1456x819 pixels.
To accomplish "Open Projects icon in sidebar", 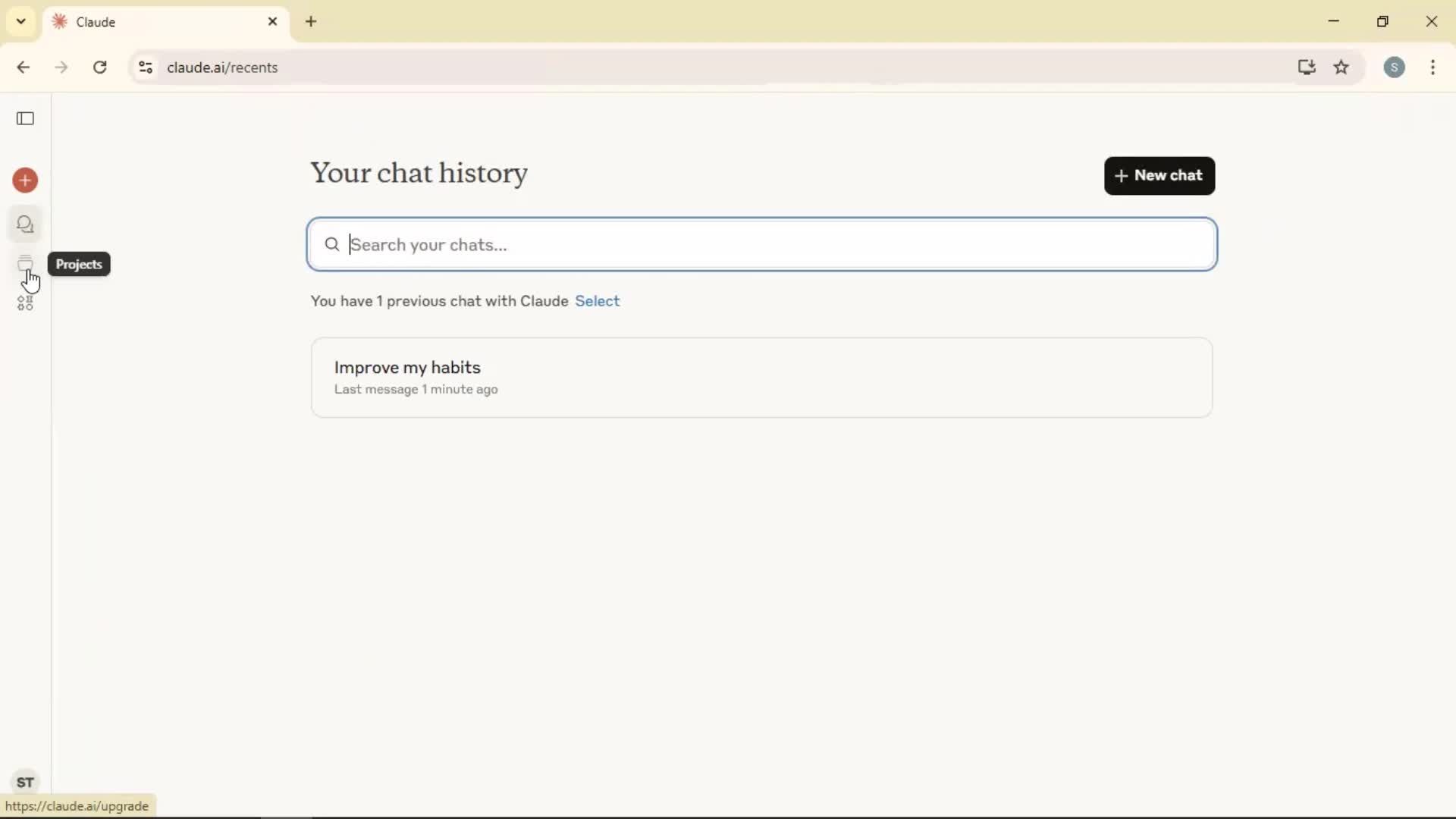I will coord(25,264).
